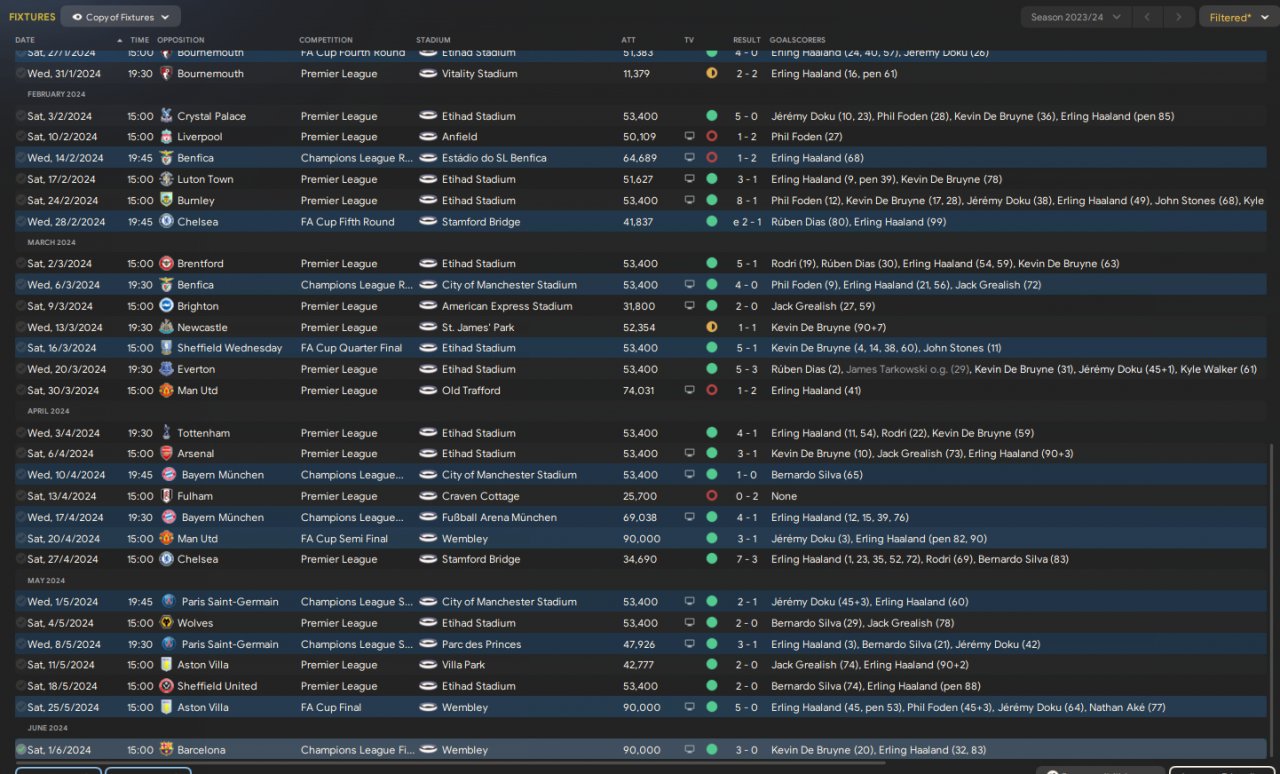Image resolution: width=1280 pixels, height=774 pixels.
Task: Click the Sheffield United club badge
Action: coord(166,686)
